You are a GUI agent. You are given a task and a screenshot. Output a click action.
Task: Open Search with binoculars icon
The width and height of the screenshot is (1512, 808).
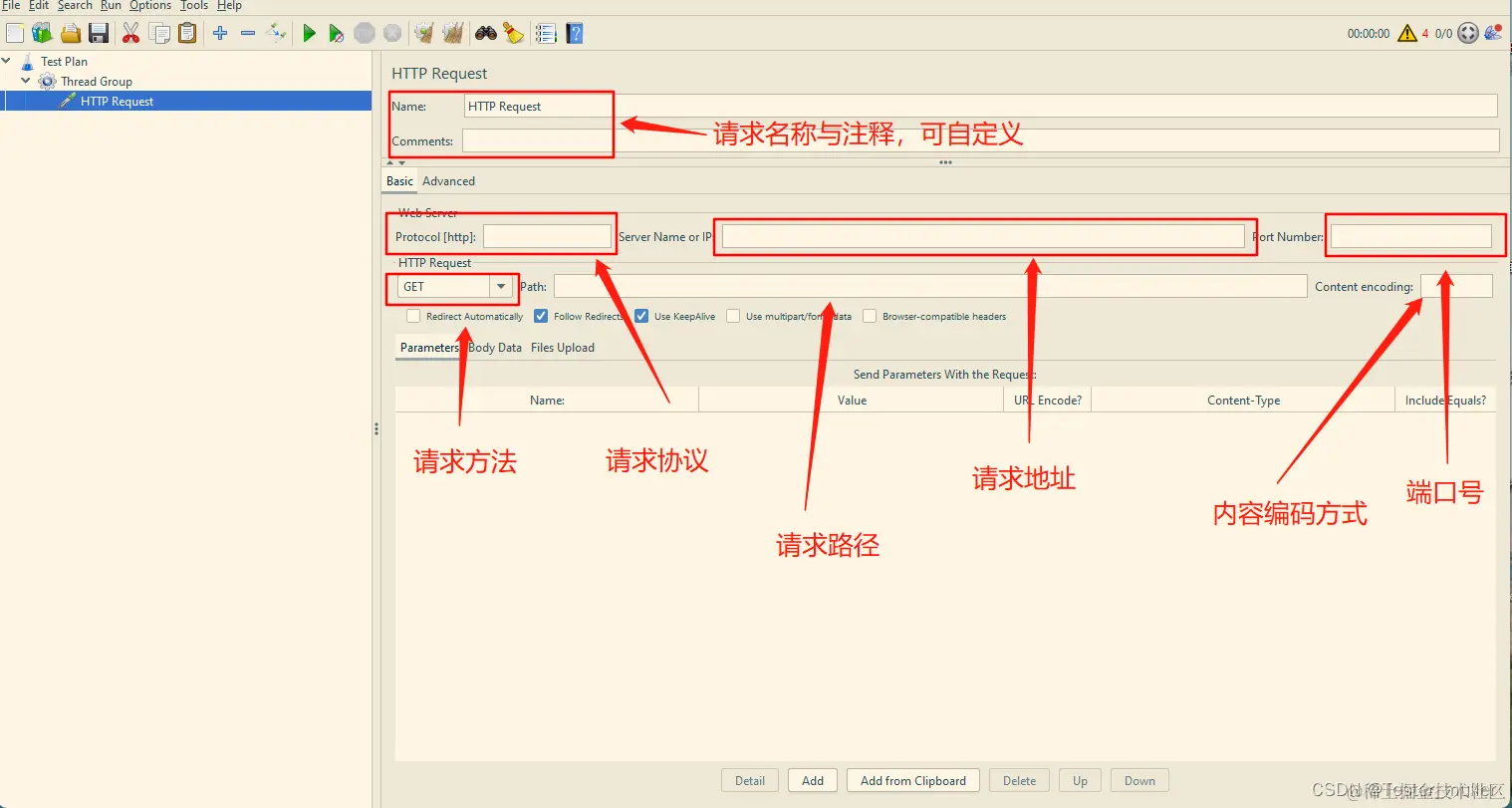tap(486, 33)
